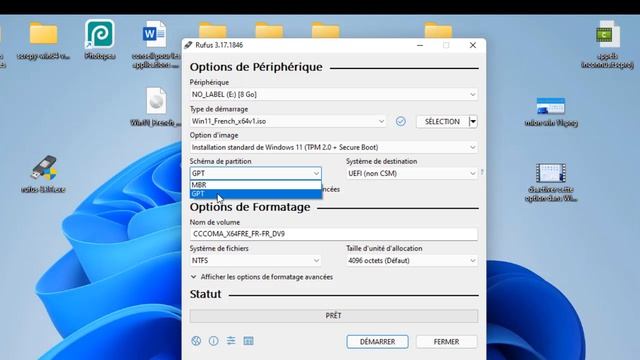Collapse the Schéma de partition GPT combo box
This screenshot has width=640, height=360.
(256, 173)
